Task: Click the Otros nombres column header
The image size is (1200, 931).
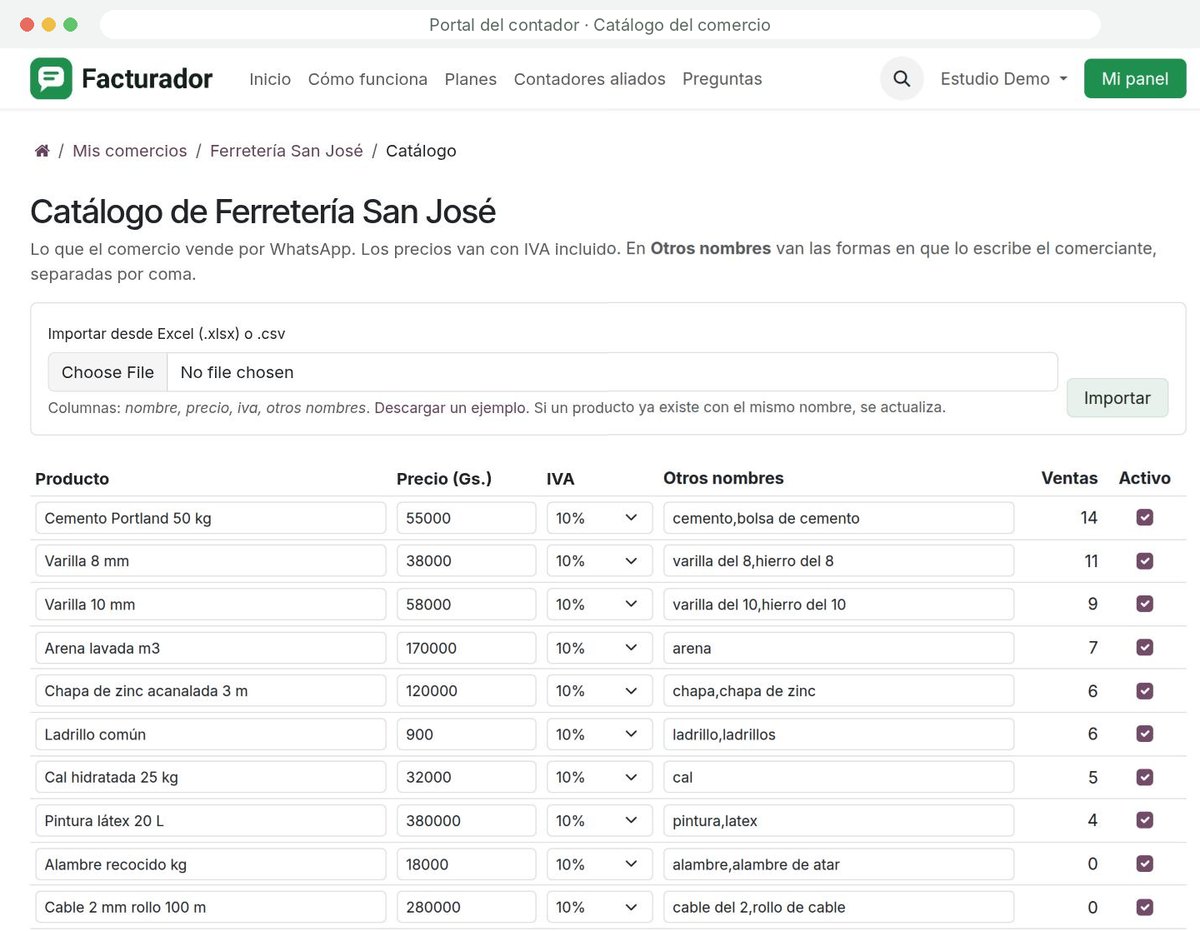Action: tap(723, 478)
